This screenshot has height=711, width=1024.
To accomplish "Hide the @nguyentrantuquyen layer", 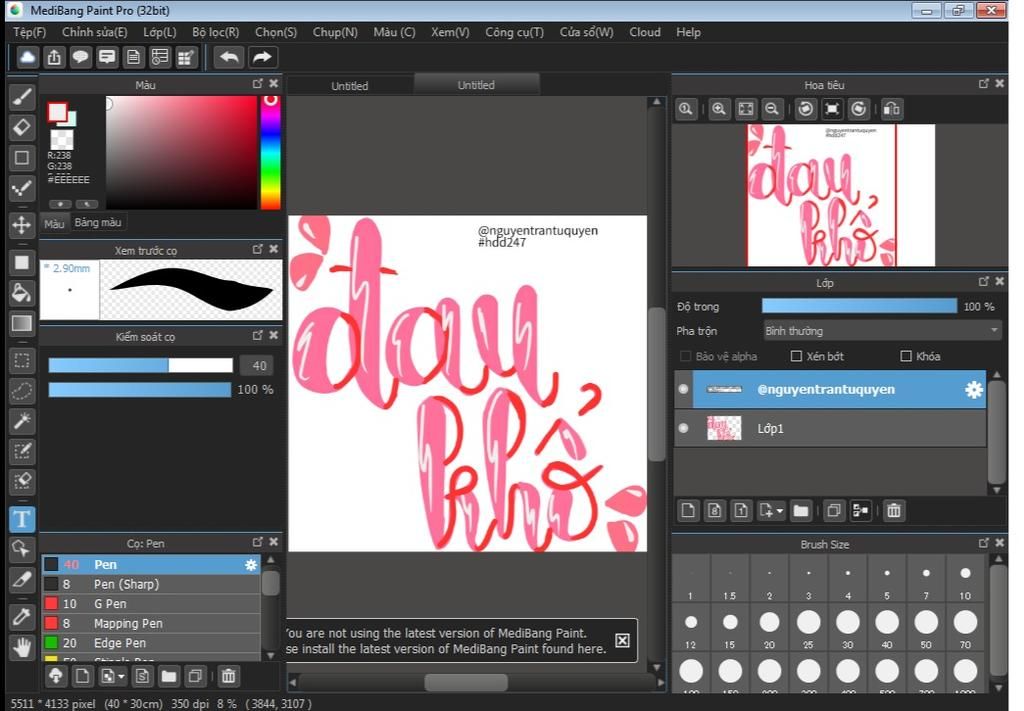I will click(x=684, y=389).
